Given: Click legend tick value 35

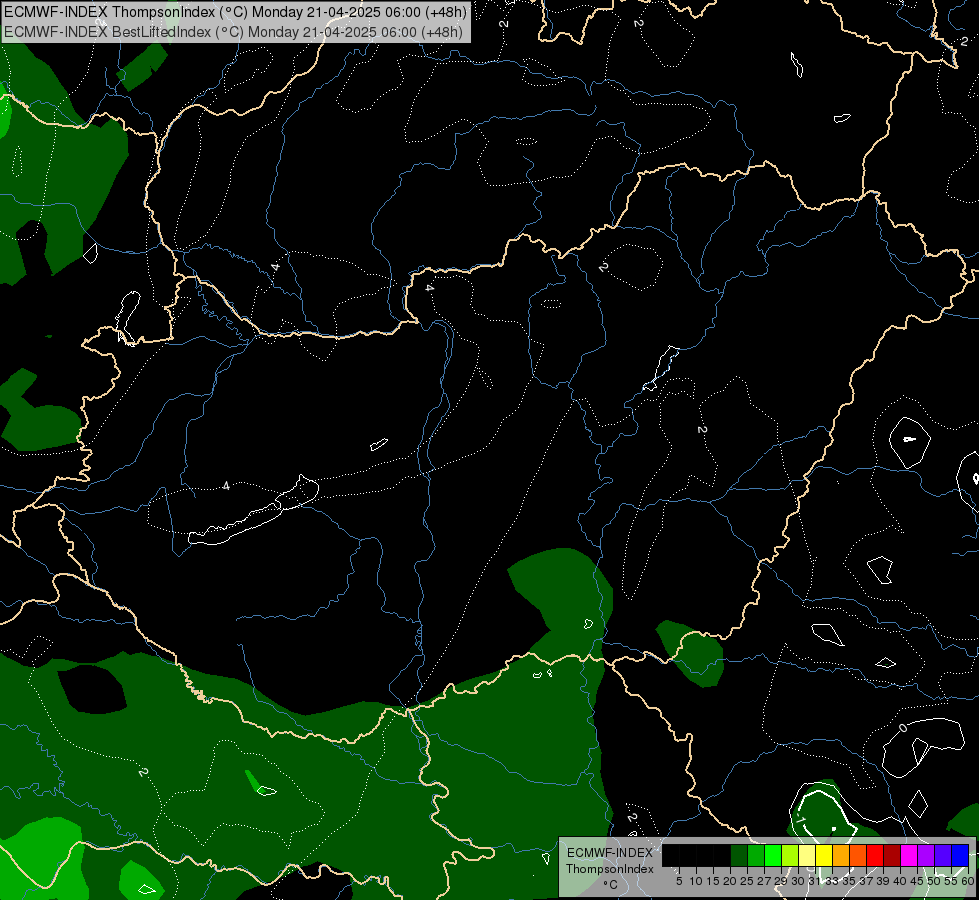Looking at the screenshot, I should (x=849, y=881).
